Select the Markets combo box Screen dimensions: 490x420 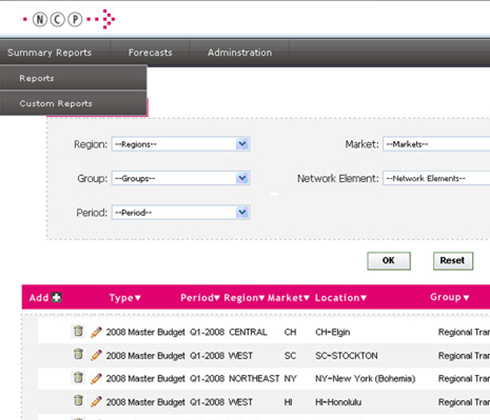pyautogui.click(x=436, y=144)
